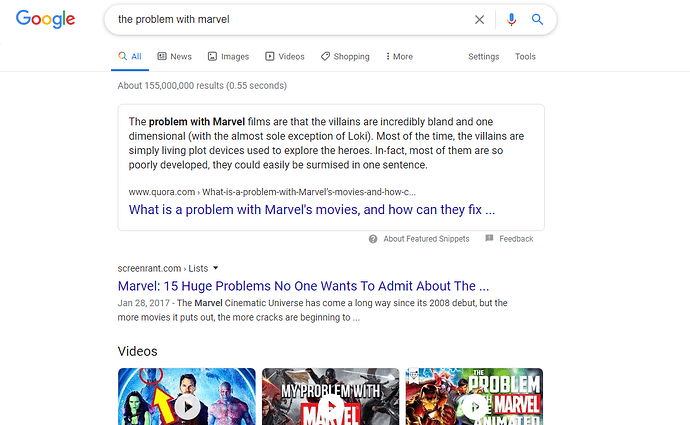Open the Tools filter menu

525,56
